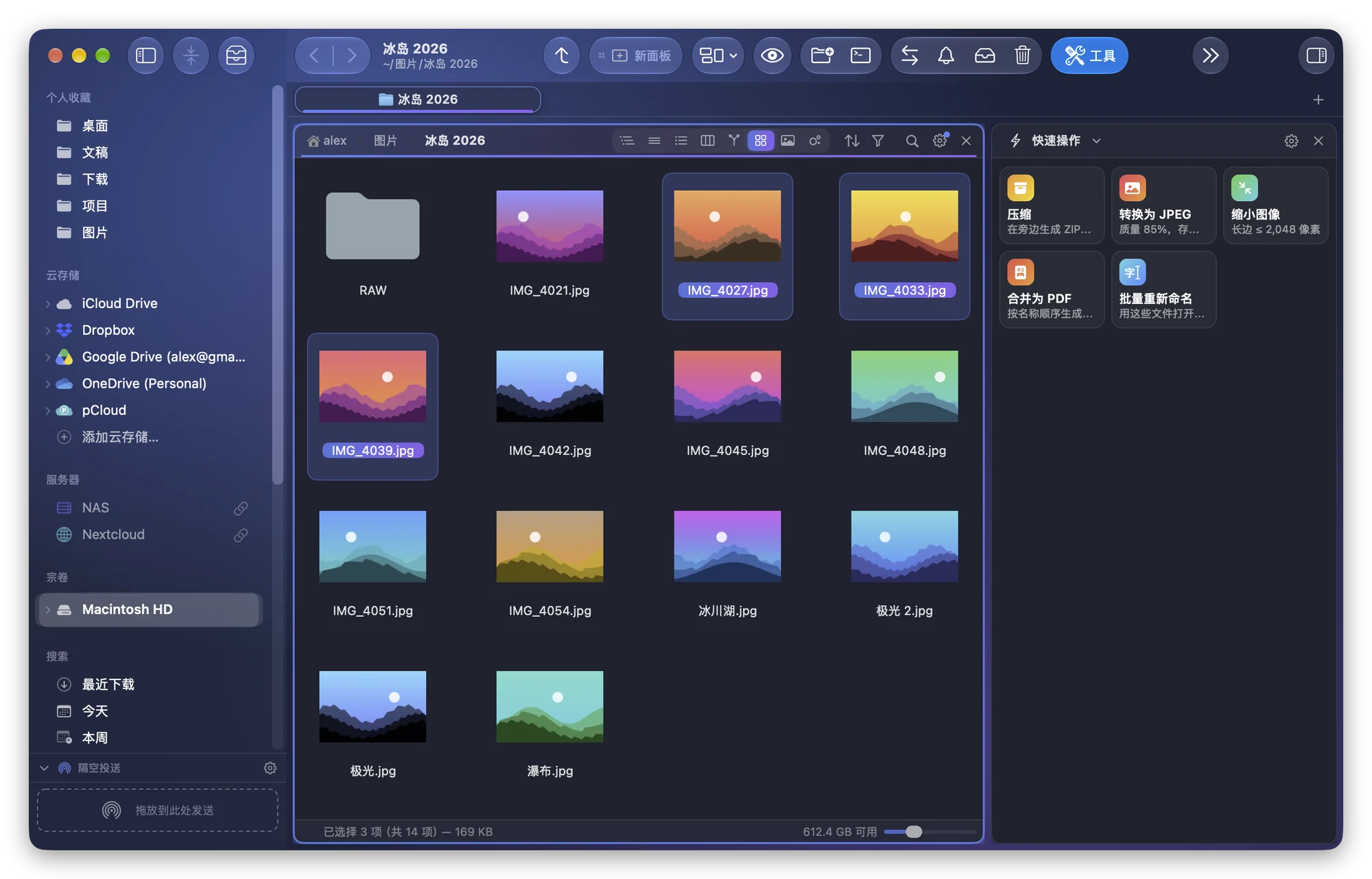Go back to previous folder
This screenshot has width=1372, height=879.
click(314, 56)
